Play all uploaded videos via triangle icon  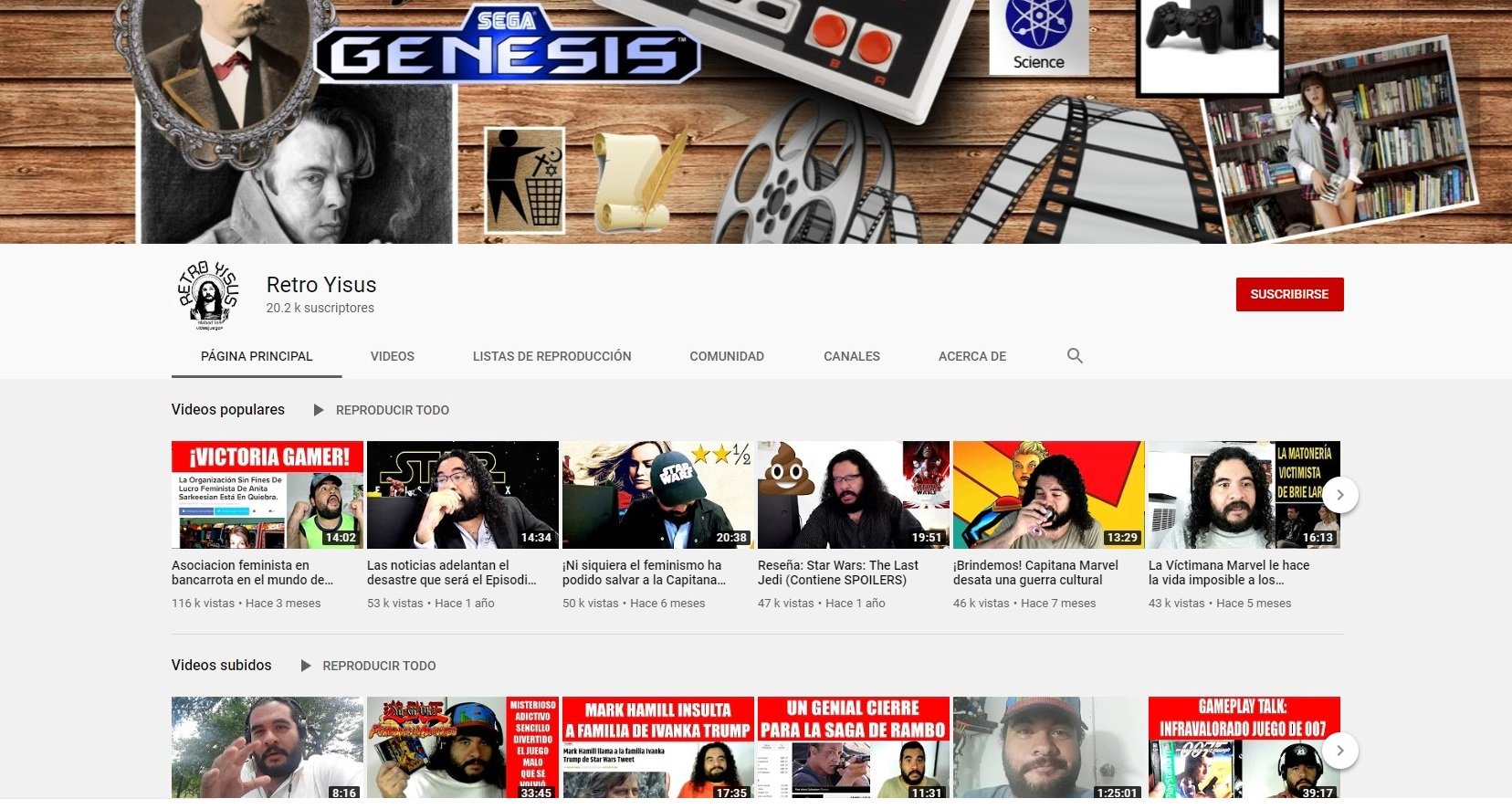[x=306, y=666]
